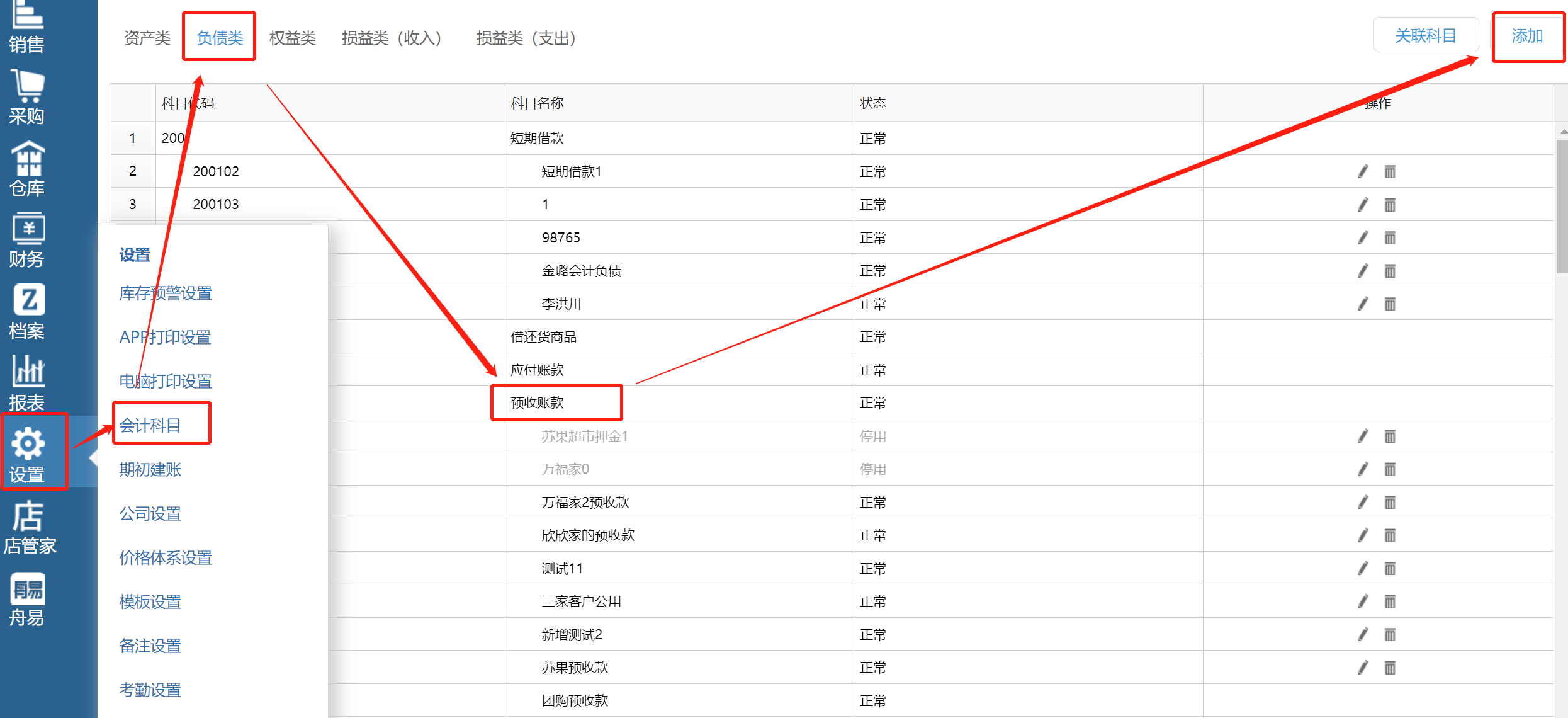Click the table's vertical scrollbar thumb
This screenshot has width=1568, height=718.
(1562, 207)
